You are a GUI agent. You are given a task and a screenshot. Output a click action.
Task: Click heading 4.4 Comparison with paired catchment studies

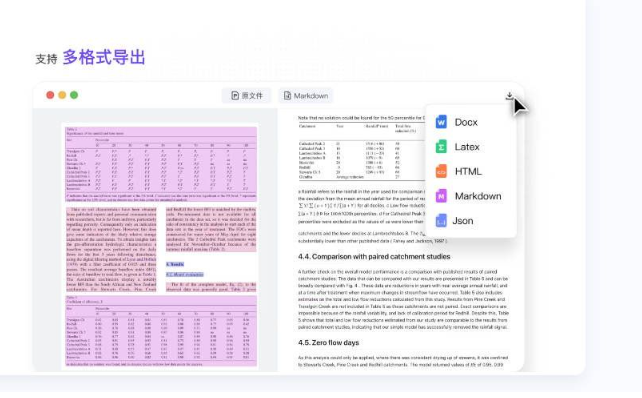point(374,257)
